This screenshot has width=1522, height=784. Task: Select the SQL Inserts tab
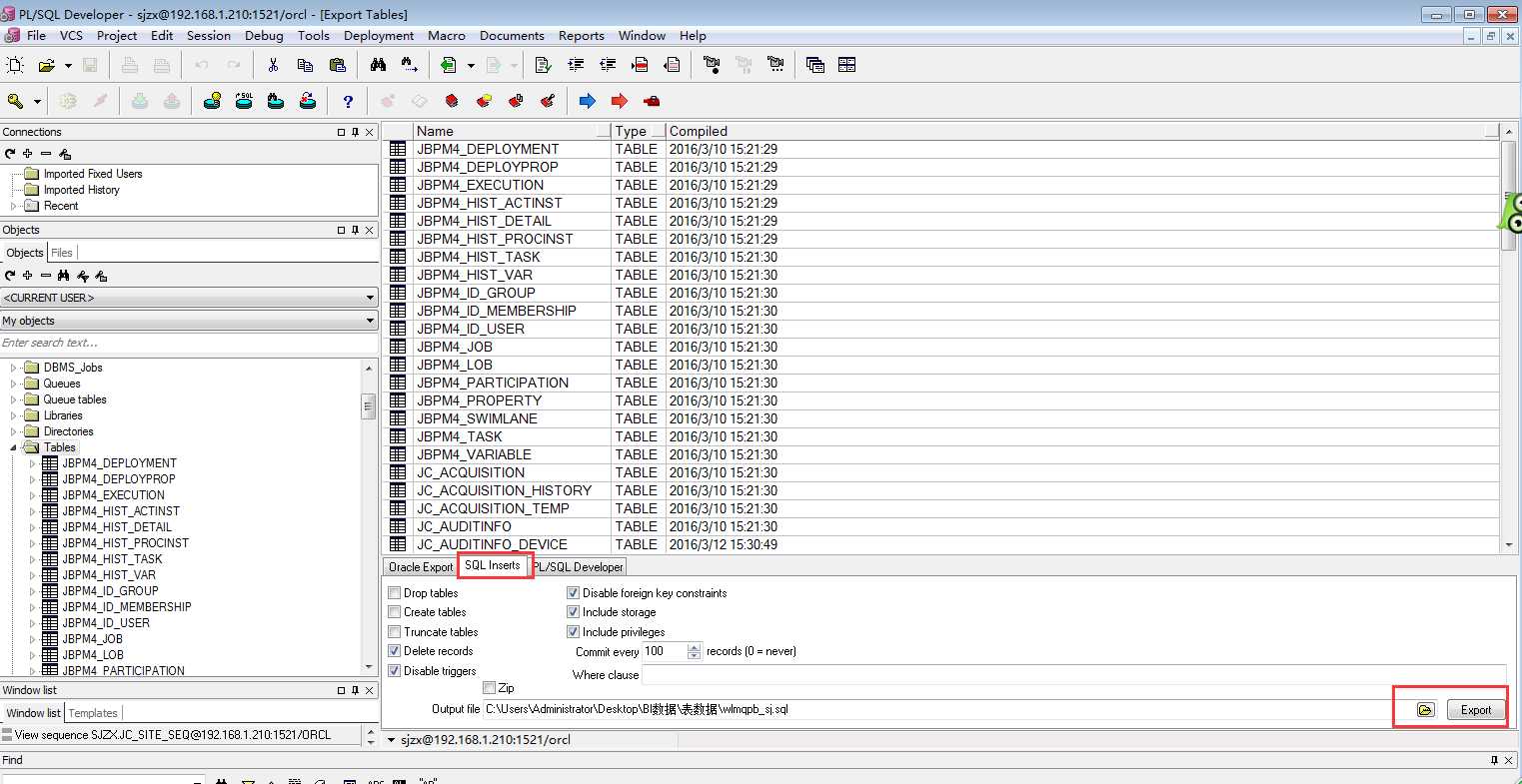(x=493, y=565)
